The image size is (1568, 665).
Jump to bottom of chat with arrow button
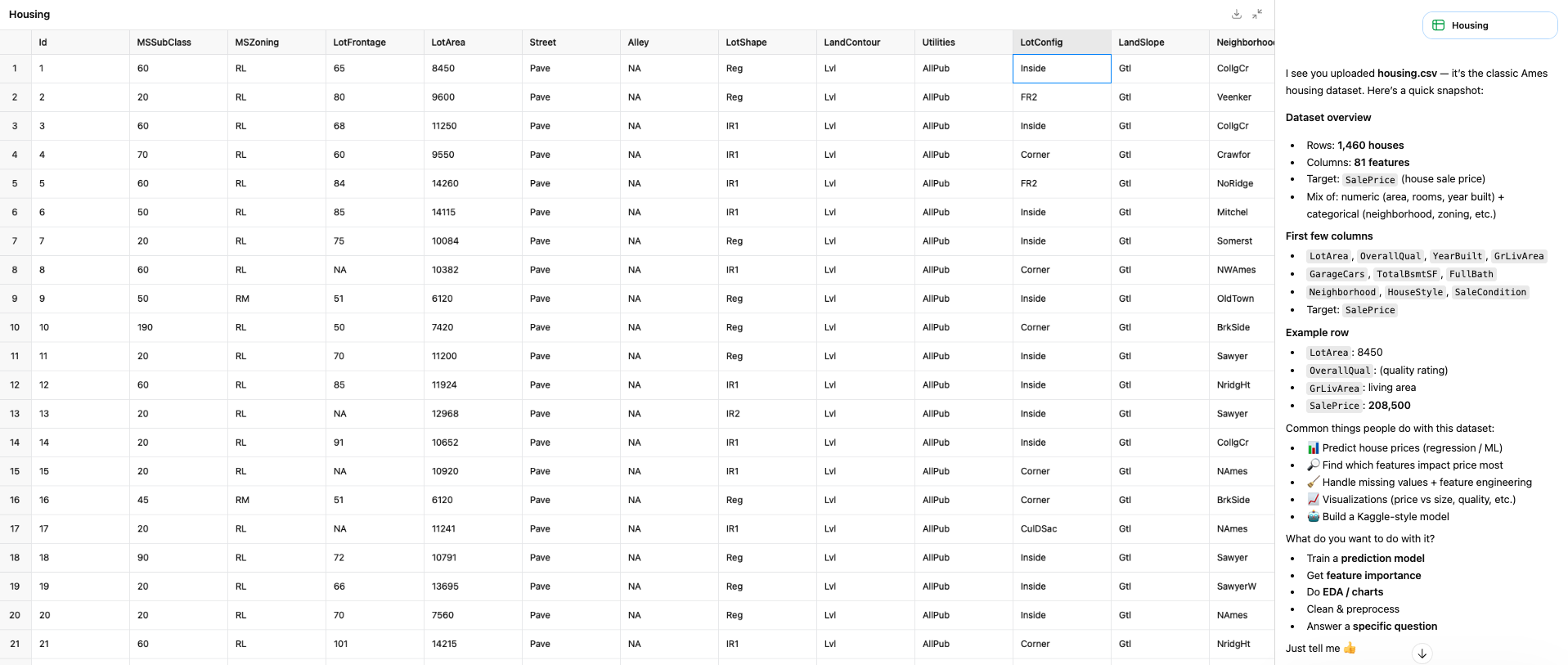1422,654
